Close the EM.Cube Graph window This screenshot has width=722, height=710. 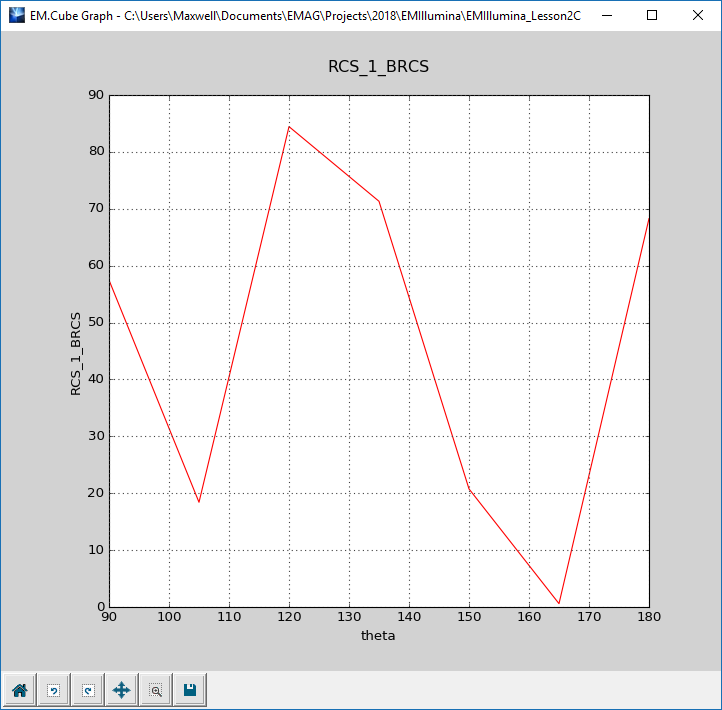click(697, 16)
